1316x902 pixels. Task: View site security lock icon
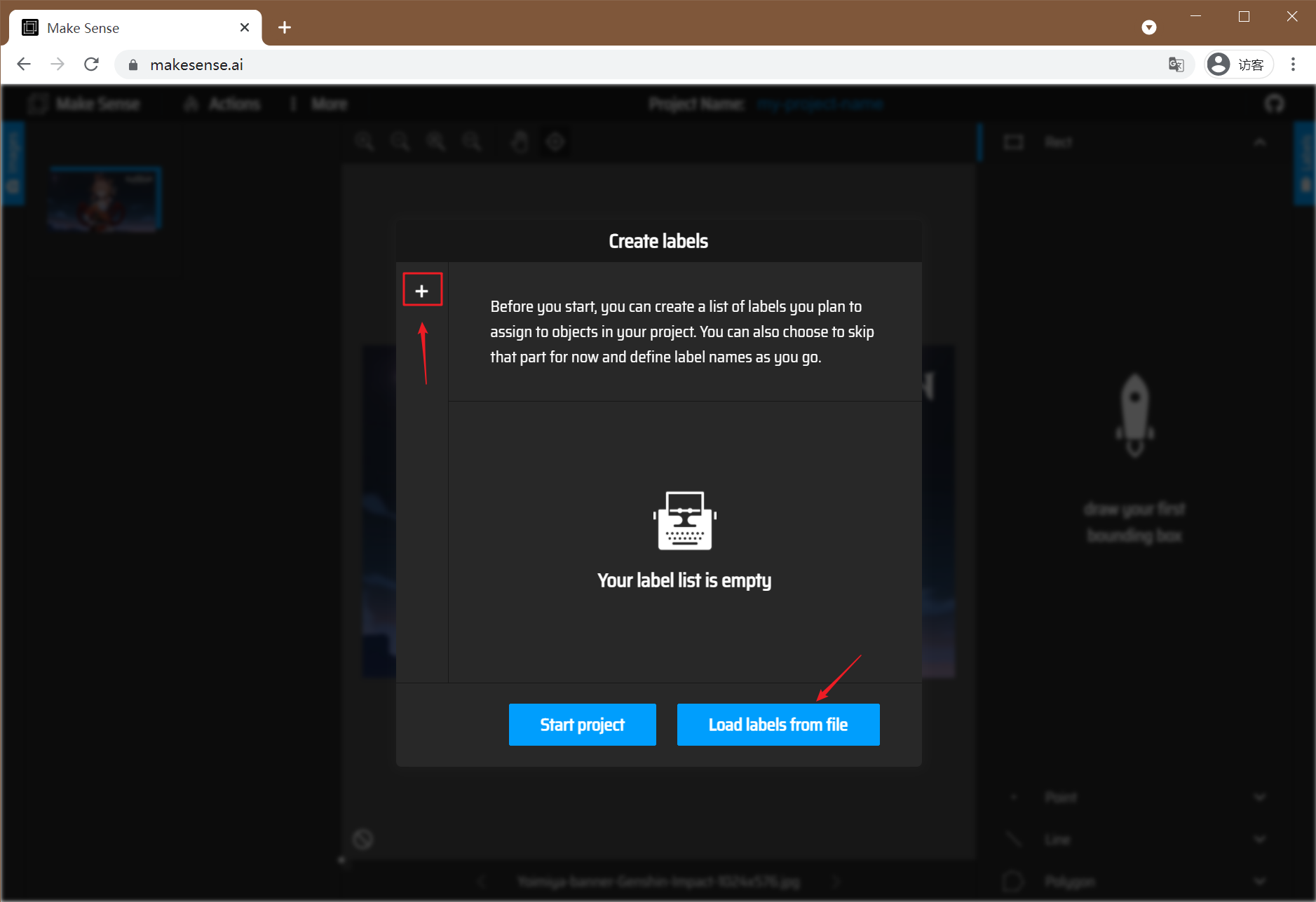pyautogui.click(x=133, y=65)
